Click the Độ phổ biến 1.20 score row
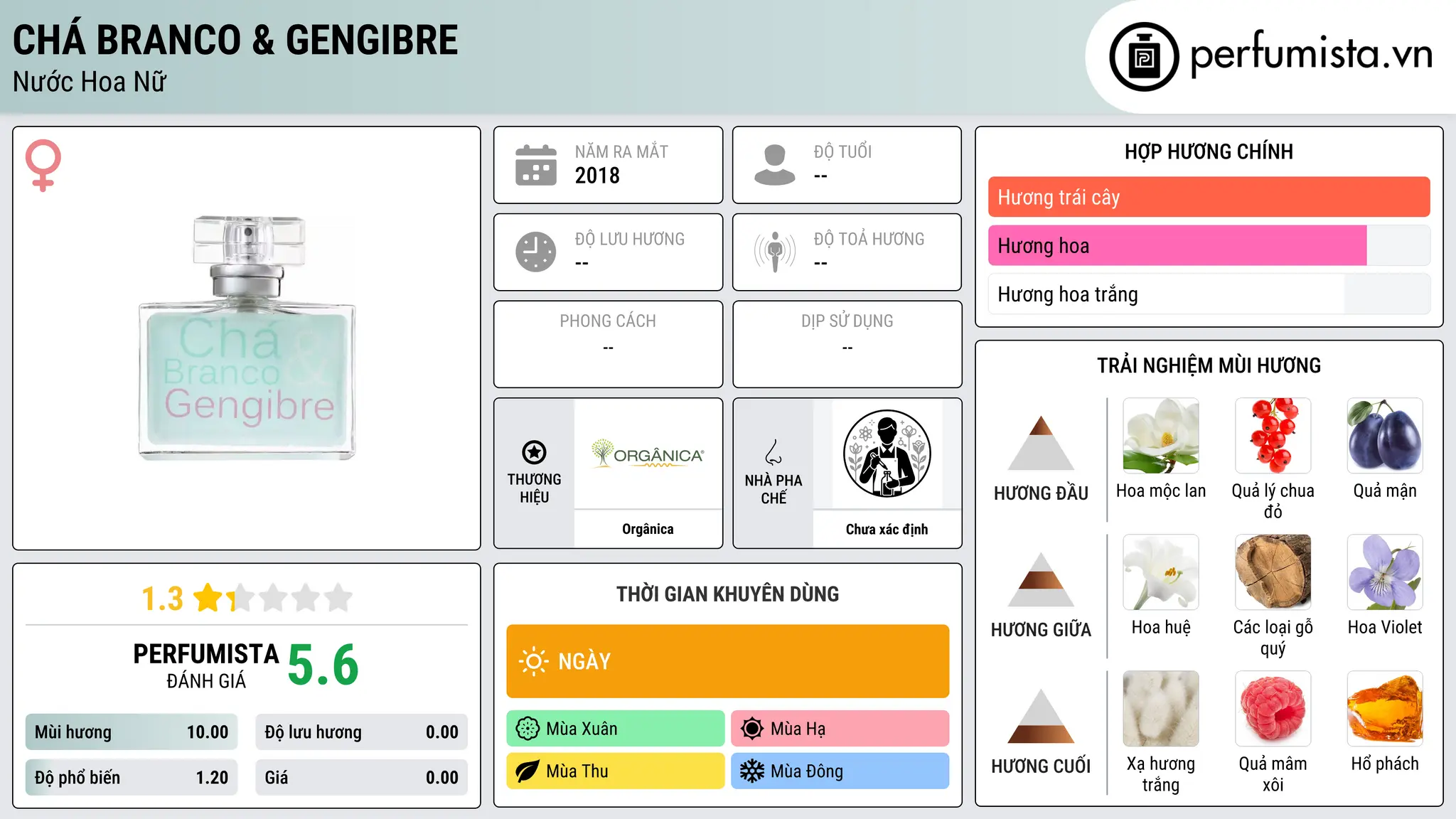1456x819 pixels. click(x=132, y=778)
